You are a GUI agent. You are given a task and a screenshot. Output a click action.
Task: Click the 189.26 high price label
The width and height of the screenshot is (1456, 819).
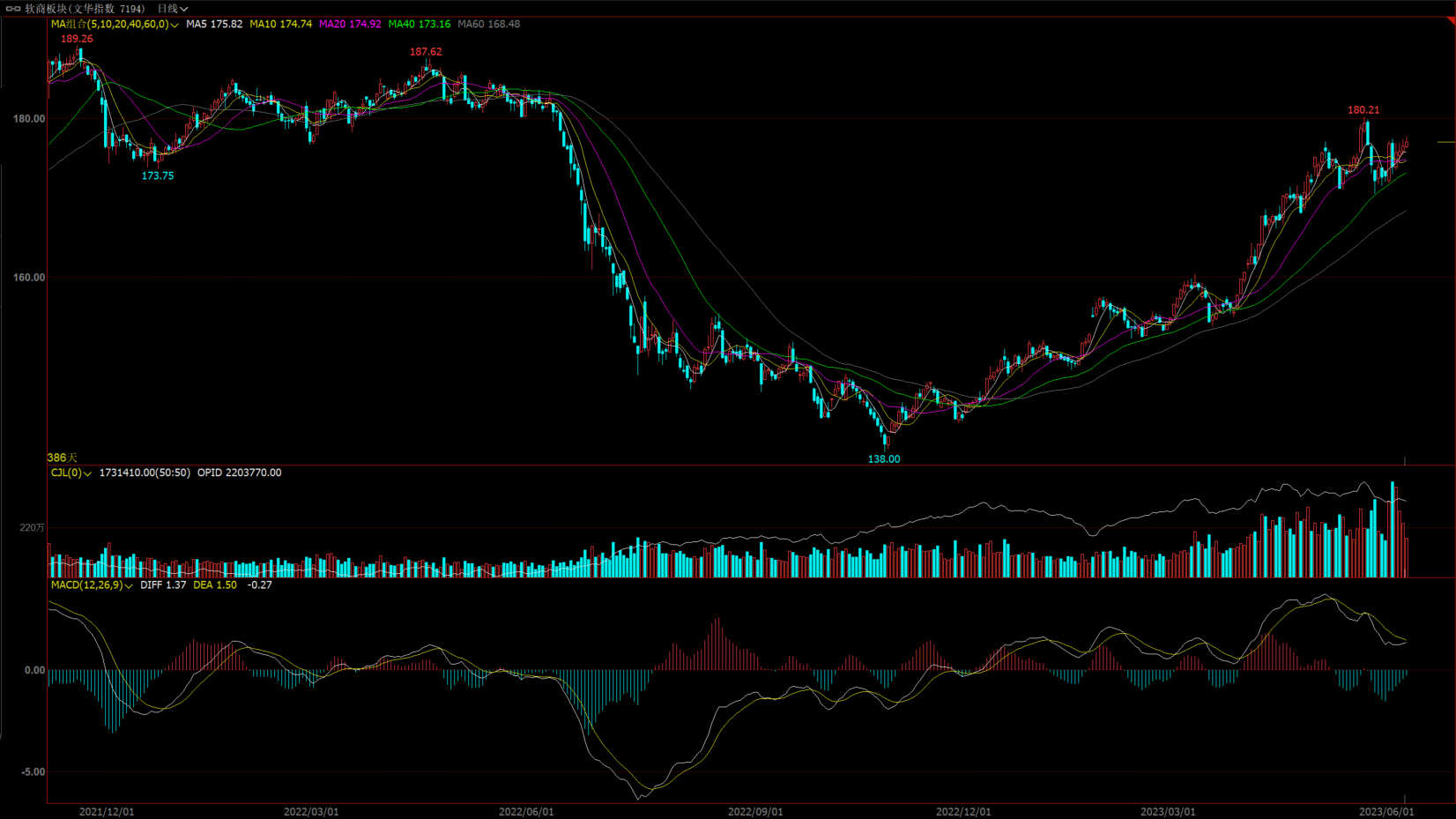pyautogui.click(x=77, y=39)
